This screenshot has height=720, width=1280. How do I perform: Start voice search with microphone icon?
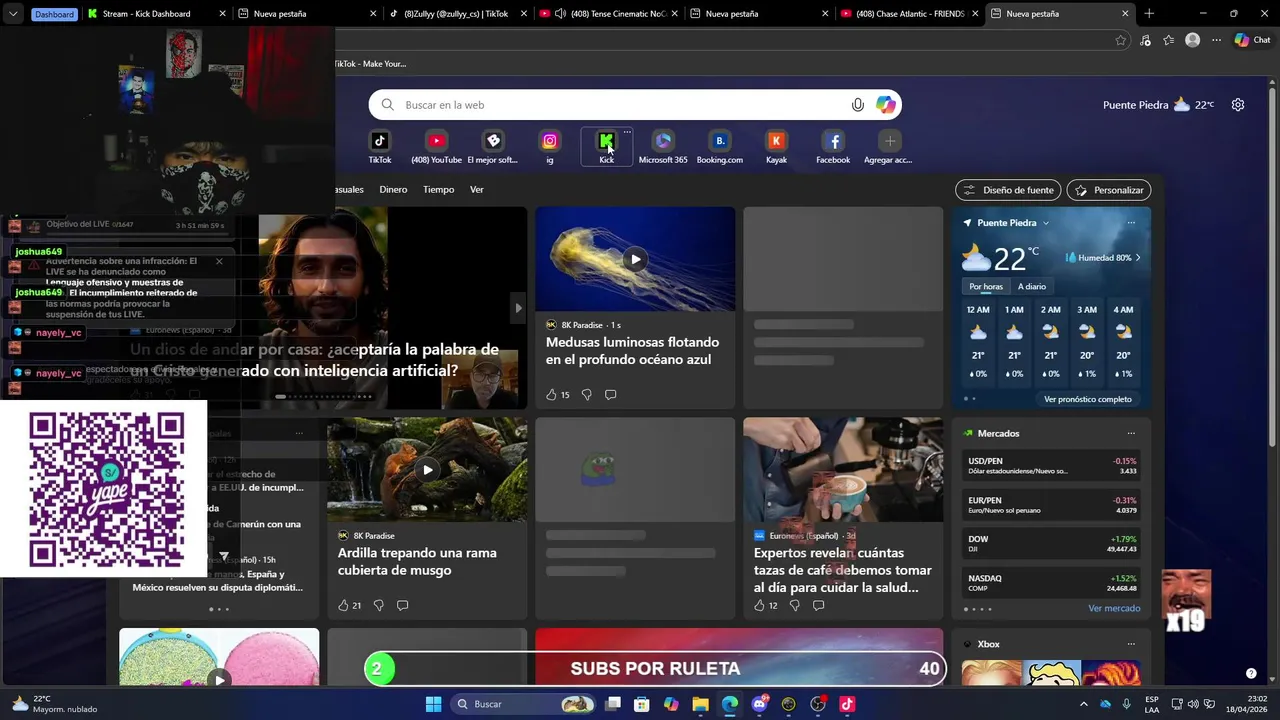(857, 105)
